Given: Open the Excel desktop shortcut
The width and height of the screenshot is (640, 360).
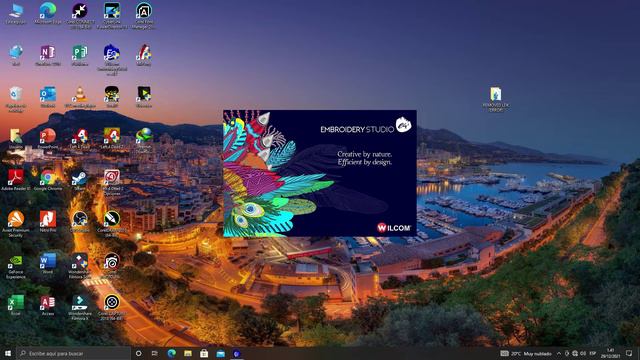Looking at the screenshot, I should click(x=16, y=305).
